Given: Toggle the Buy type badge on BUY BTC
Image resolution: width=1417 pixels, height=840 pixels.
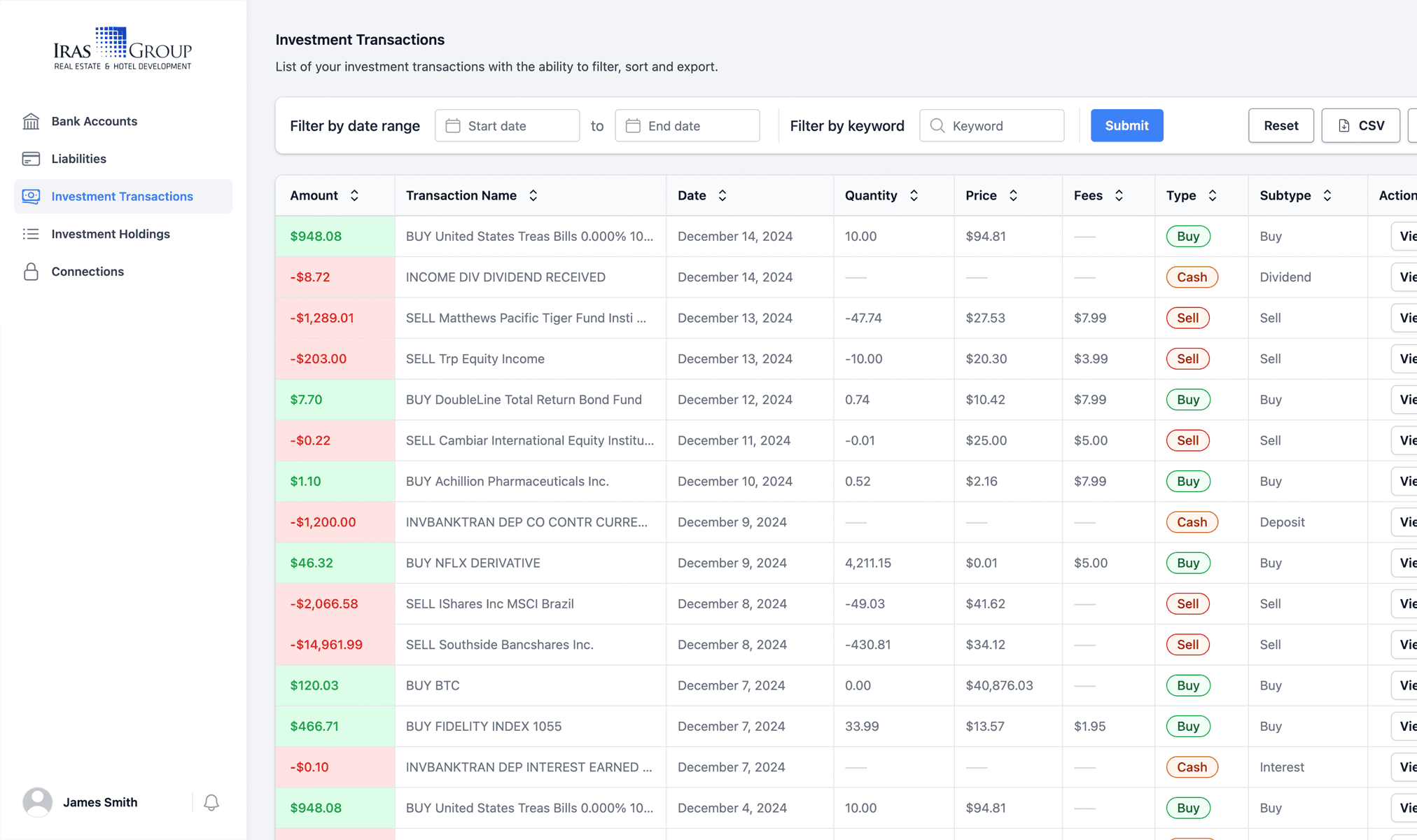Looking at the screenshot, I should pos(1187,685).
